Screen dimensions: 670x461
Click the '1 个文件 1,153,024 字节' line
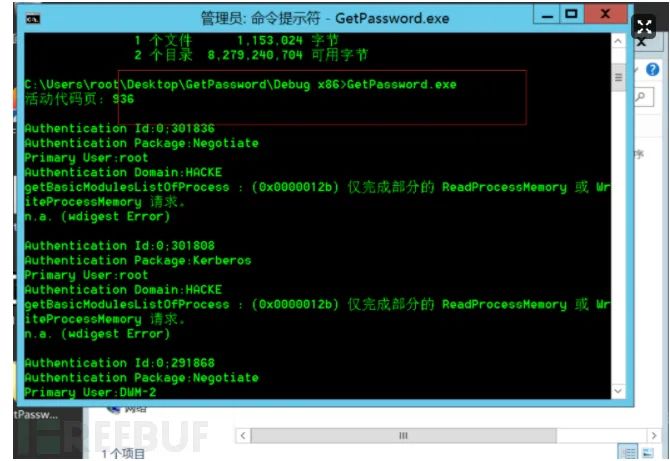[x=237, y=41]
